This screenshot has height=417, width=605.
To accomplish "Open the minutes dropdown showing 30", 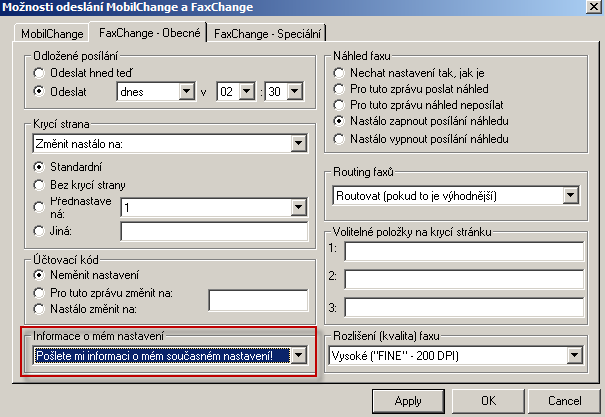I will pos(294,91).
